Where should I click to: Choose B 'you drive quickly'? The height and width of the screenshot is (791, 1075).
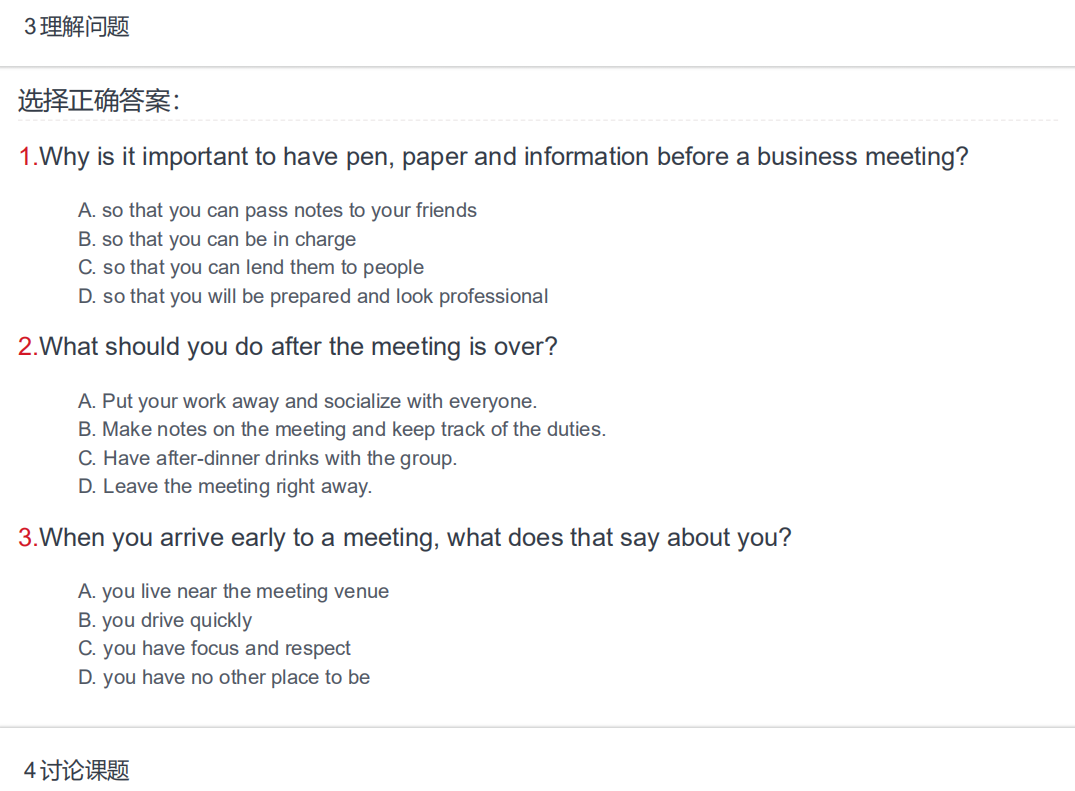click(x=165, y=620)
